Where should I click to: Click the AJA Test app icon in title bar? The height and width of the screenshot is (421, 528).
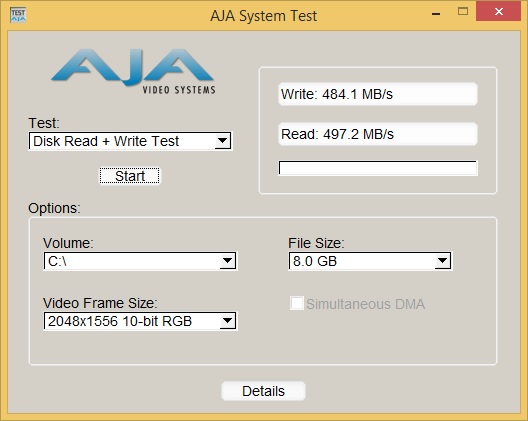pyautogui.click(x=18, y=15)
